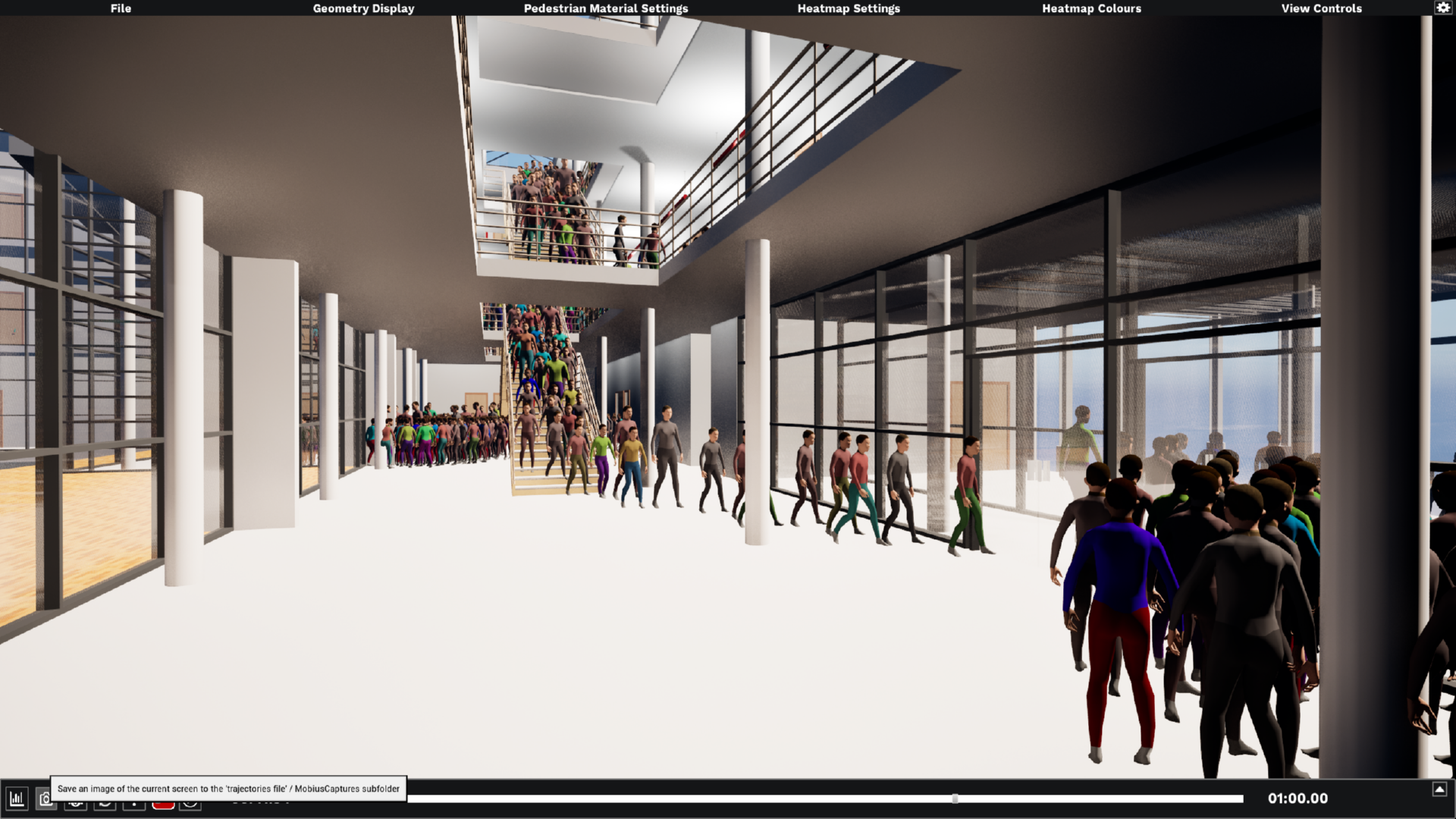The width and height of the screenshot is (1456, 819).
Task: Toggle the eye visibility icon in bottom toolbar
Action: (75, 804)
